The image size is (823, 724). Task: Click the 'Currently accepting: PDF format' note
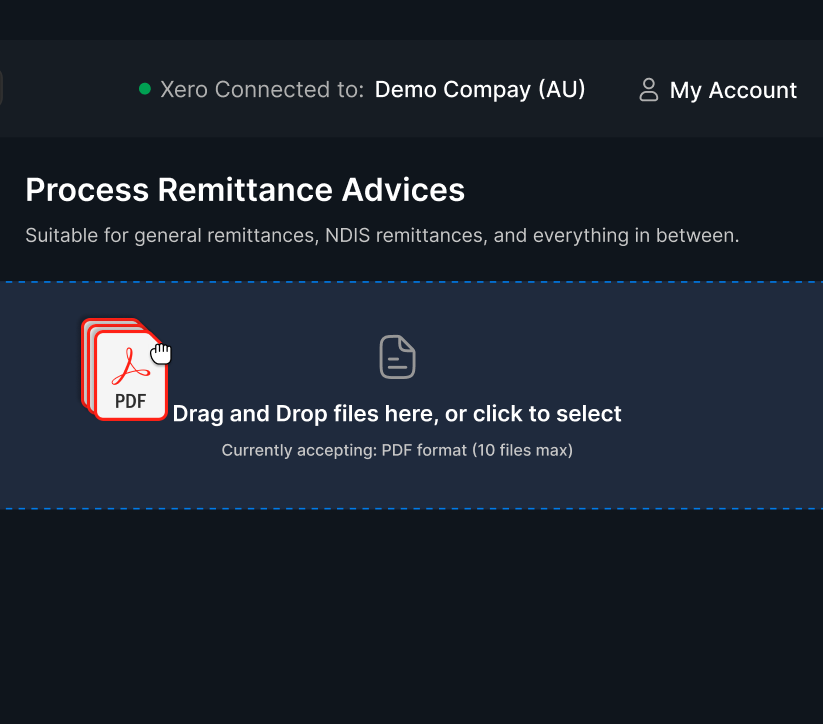pyautogui.click(x=397, y=450)
